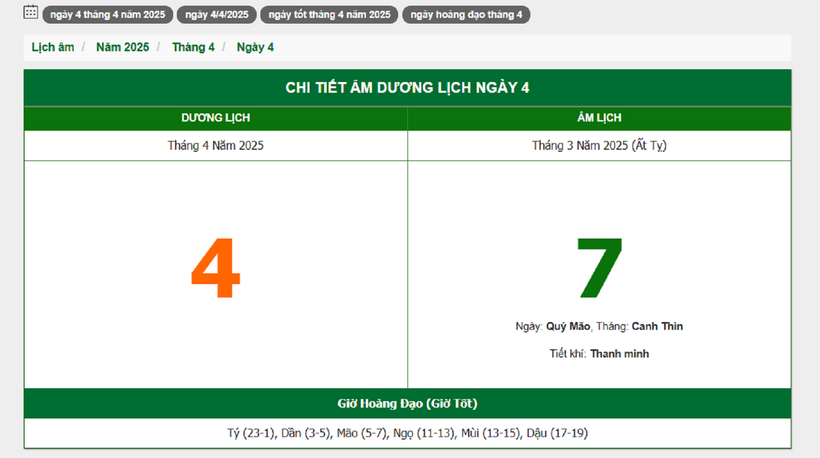Click 'Tháng 4 Năm 2025' solar month text
820x458 pixels.
click(216, 145)
